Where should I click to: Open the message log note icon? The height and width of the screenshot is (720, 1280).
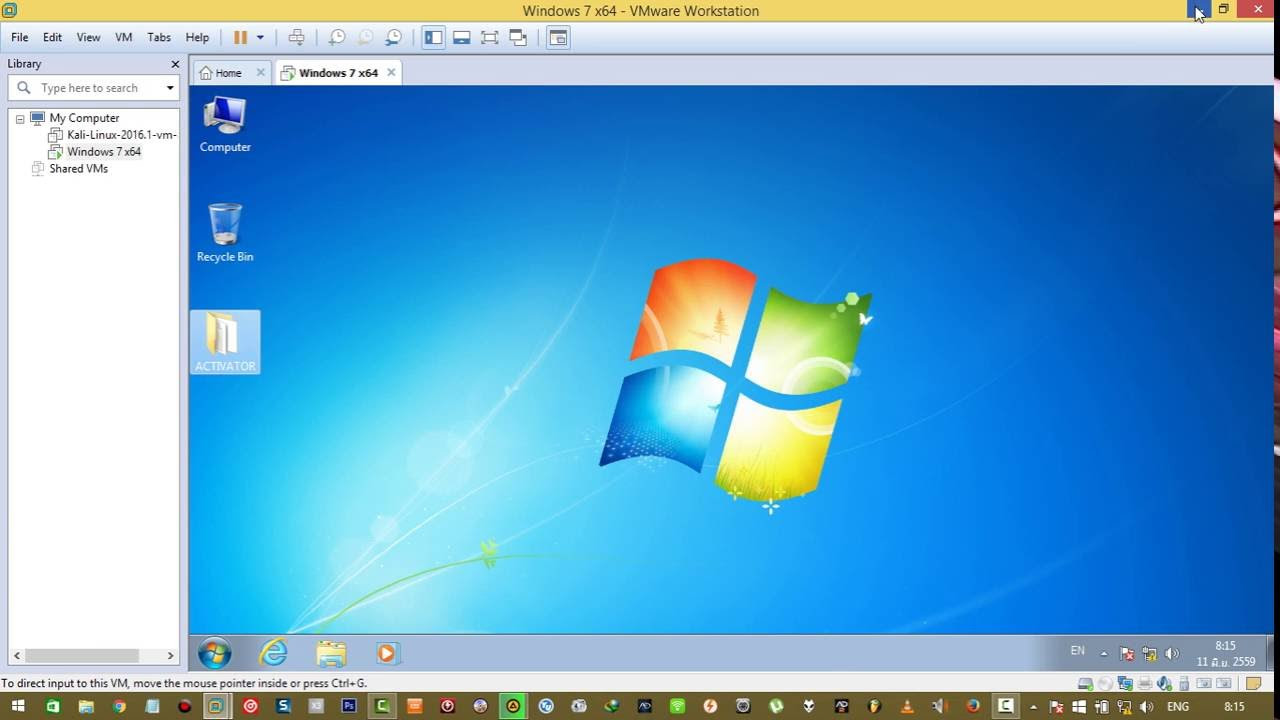point(1255,684)
